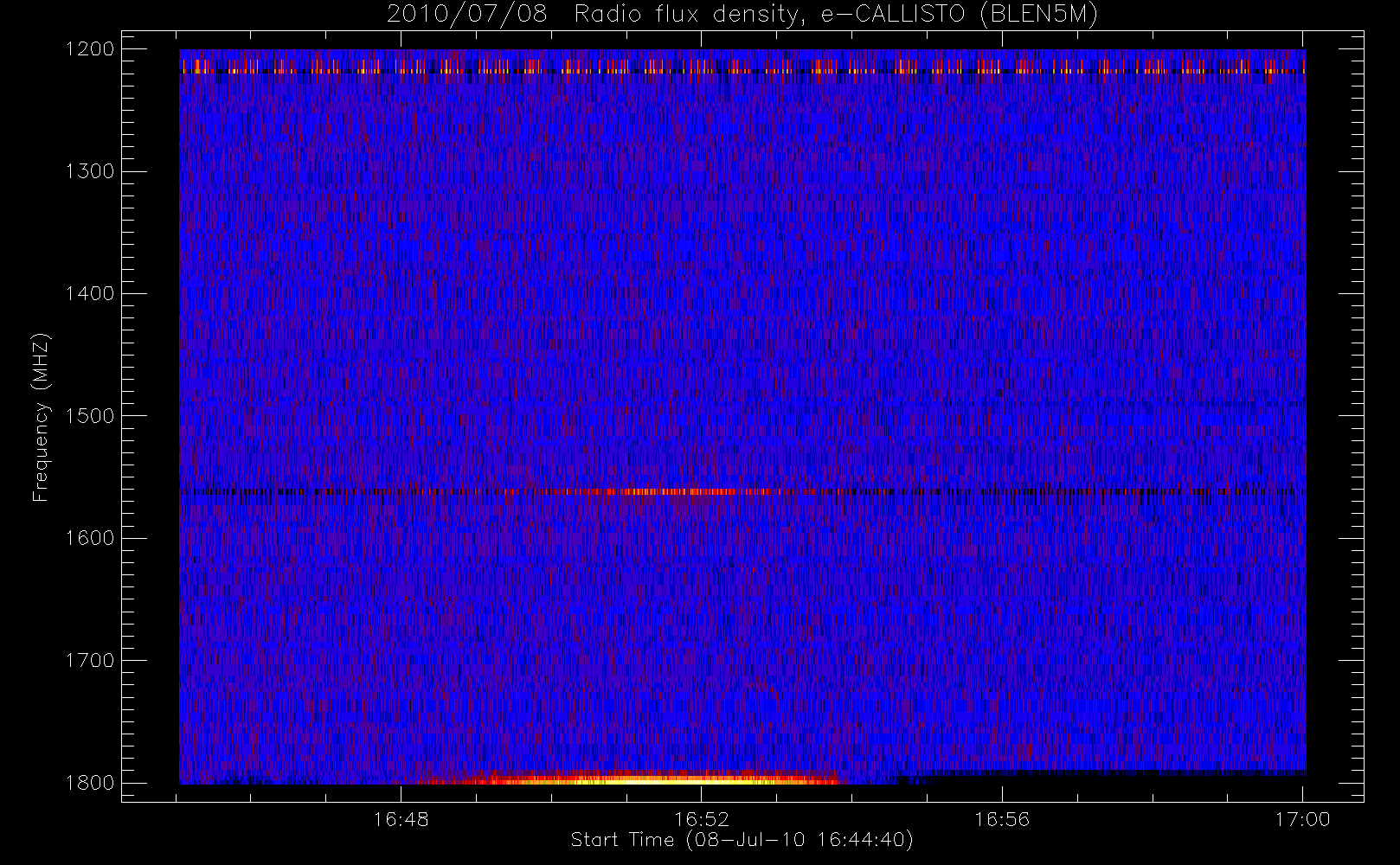The image size is (1400, 865).
Task: Click the 17:00 time tick label
Action: coord(1302,819)
